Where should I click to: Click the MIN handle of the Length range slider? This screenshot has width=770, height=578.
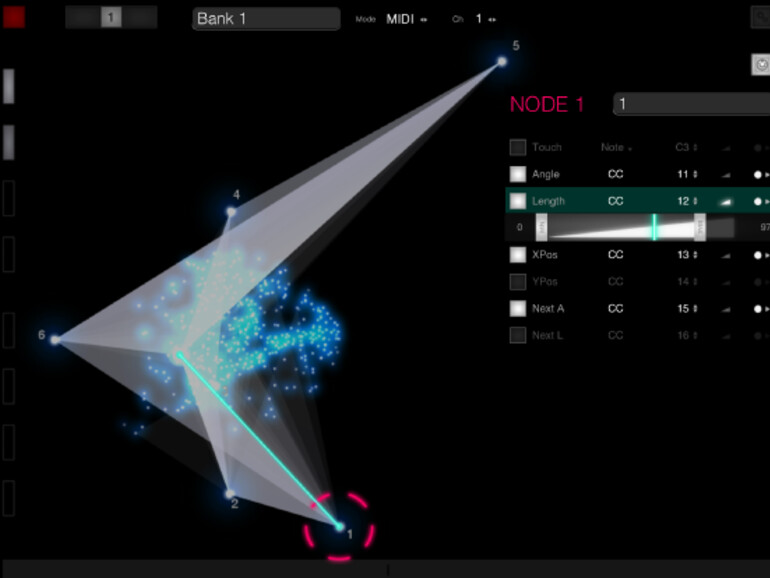tap(541, 227)
